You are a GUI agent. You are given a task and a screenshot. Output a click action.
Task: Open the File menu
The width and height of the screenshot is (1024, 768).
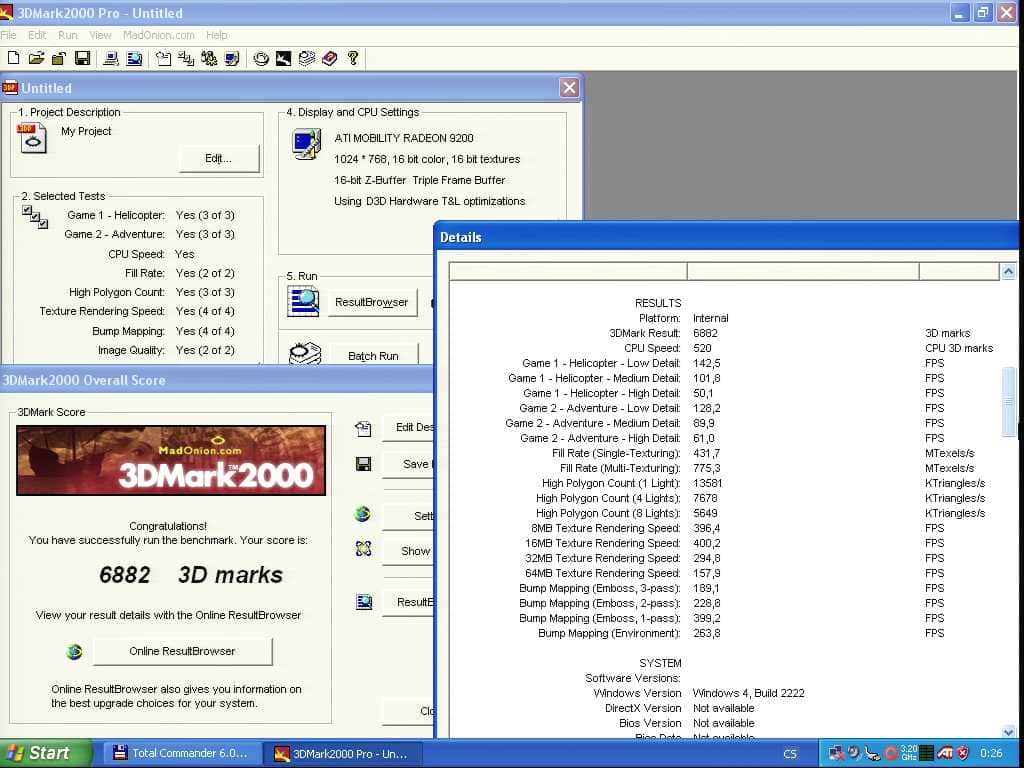(x=8, y=35)
